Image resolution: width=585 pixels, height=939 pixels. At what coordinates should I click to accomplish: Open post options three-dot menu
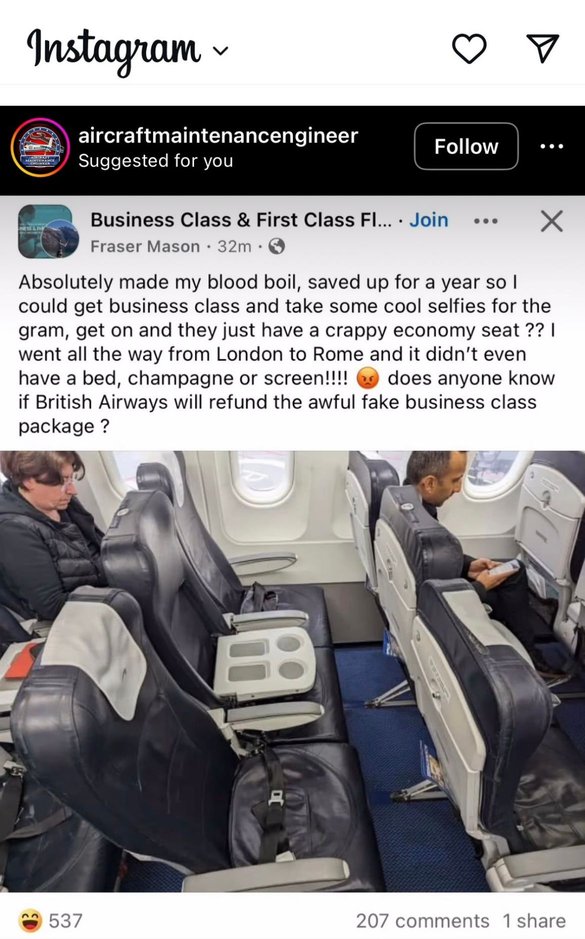(551, 146)
